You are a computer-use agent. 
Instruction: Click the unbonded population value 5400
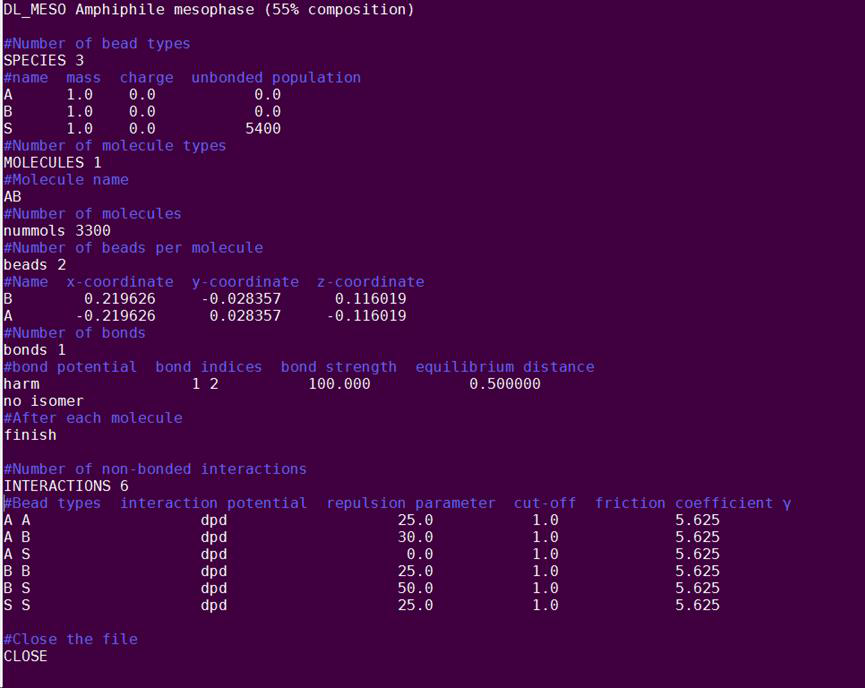[x=262, y=129]
